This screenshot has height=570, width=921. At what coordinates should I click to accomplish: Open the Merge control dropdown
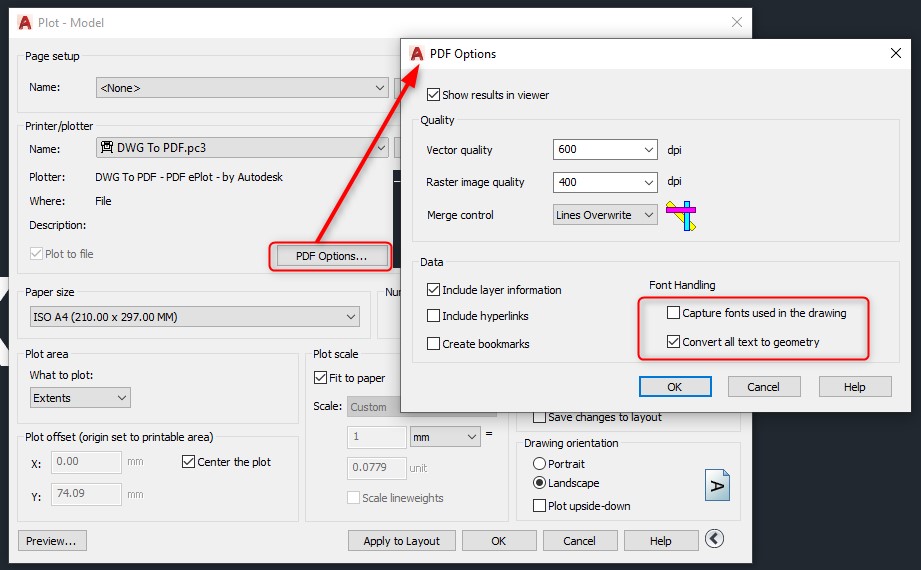click(x=605, y=215)
